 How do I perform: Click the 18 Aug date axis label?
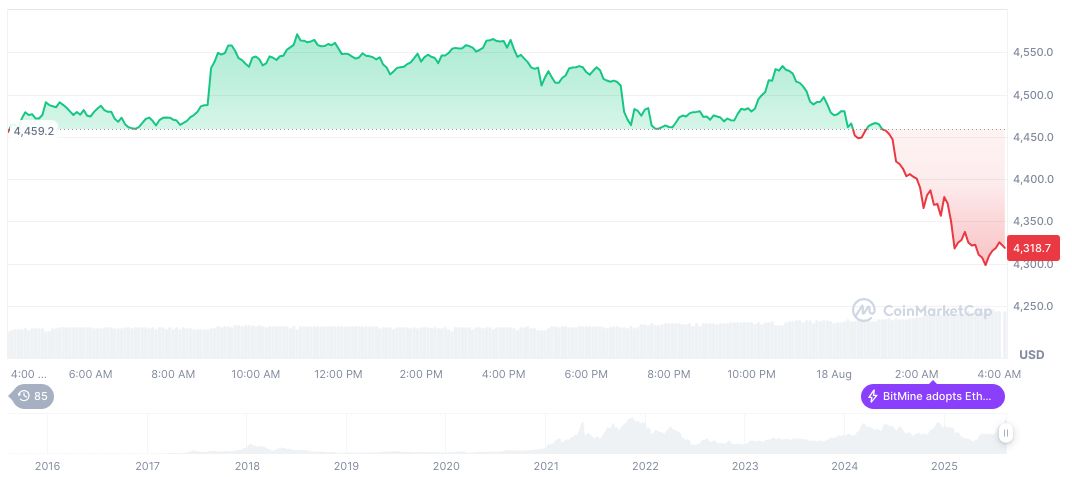point(833,374)
